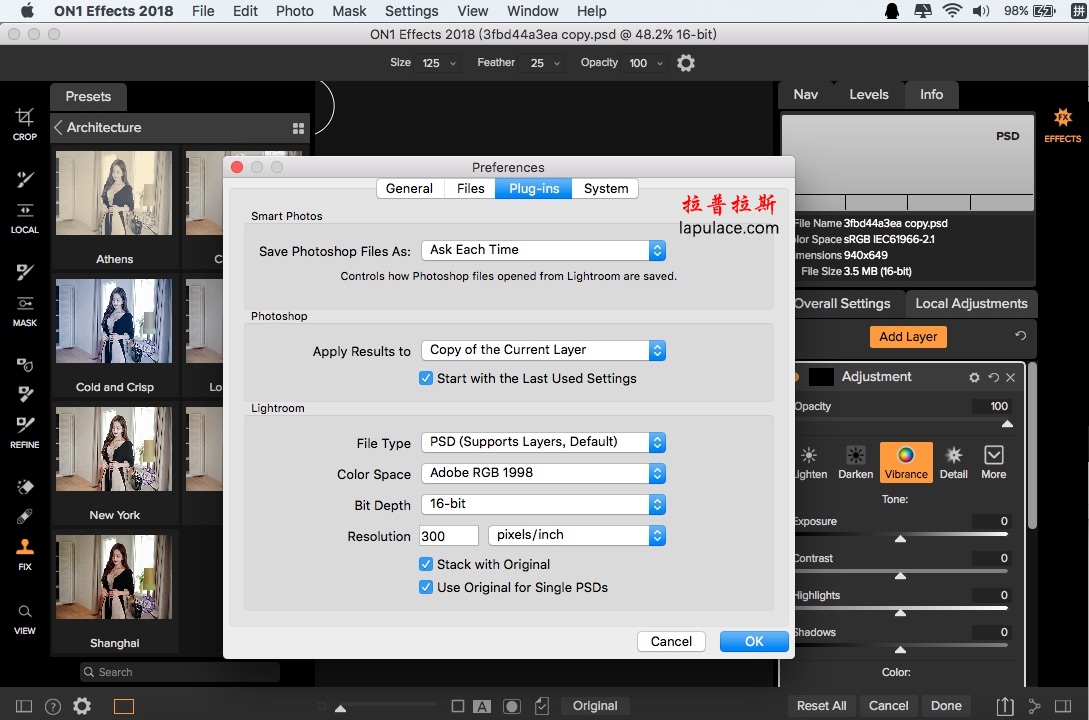Switch to the General preferences tab

tap(410, 189)
